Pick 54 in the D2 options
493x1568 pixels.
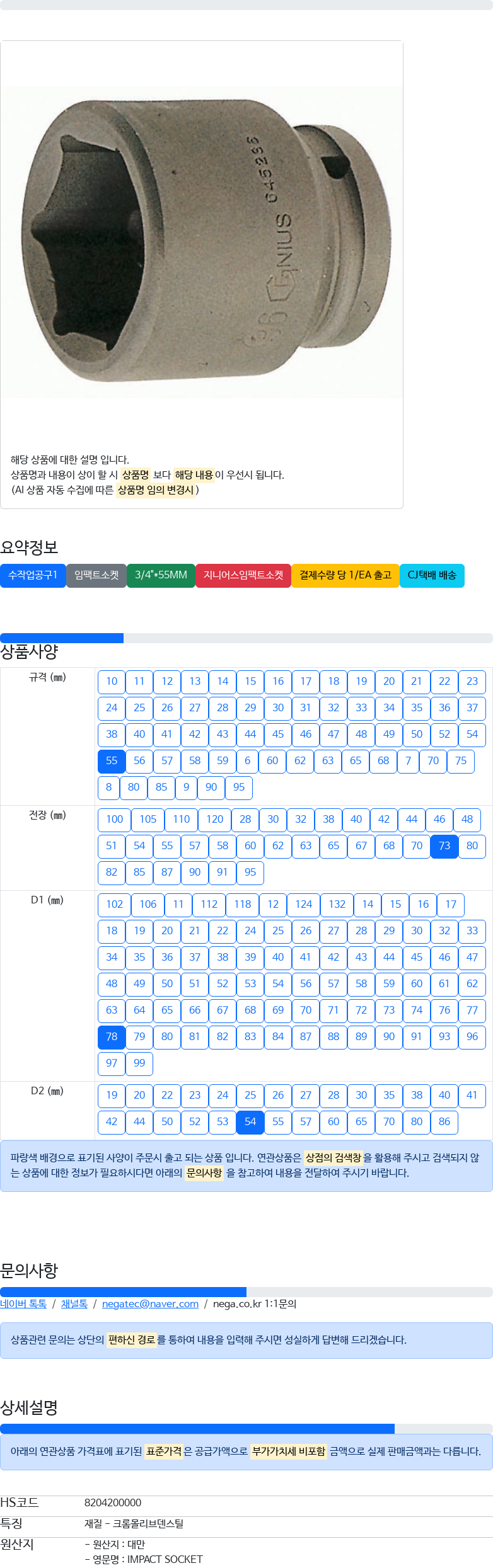pyautogui.click(x=250, y=1122)
